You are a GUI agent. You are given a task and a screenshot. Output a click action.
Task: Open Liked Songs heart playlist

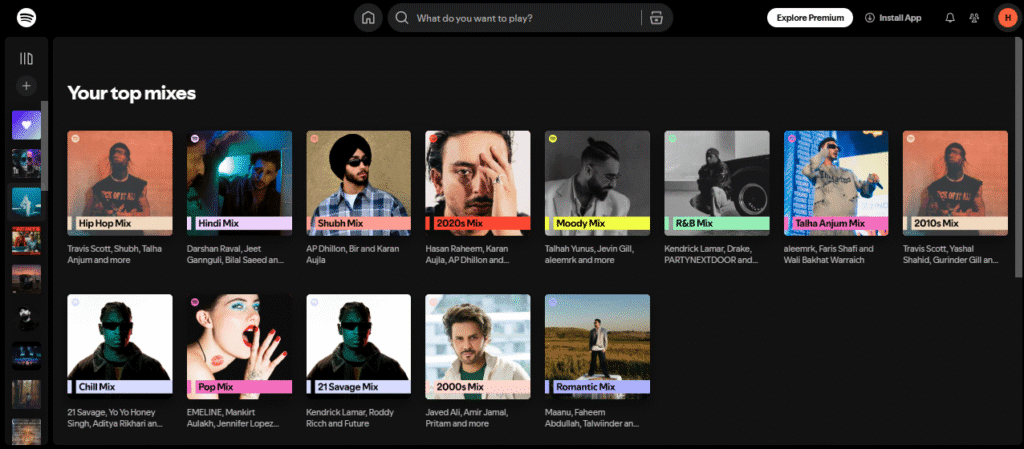pos(26,125)
